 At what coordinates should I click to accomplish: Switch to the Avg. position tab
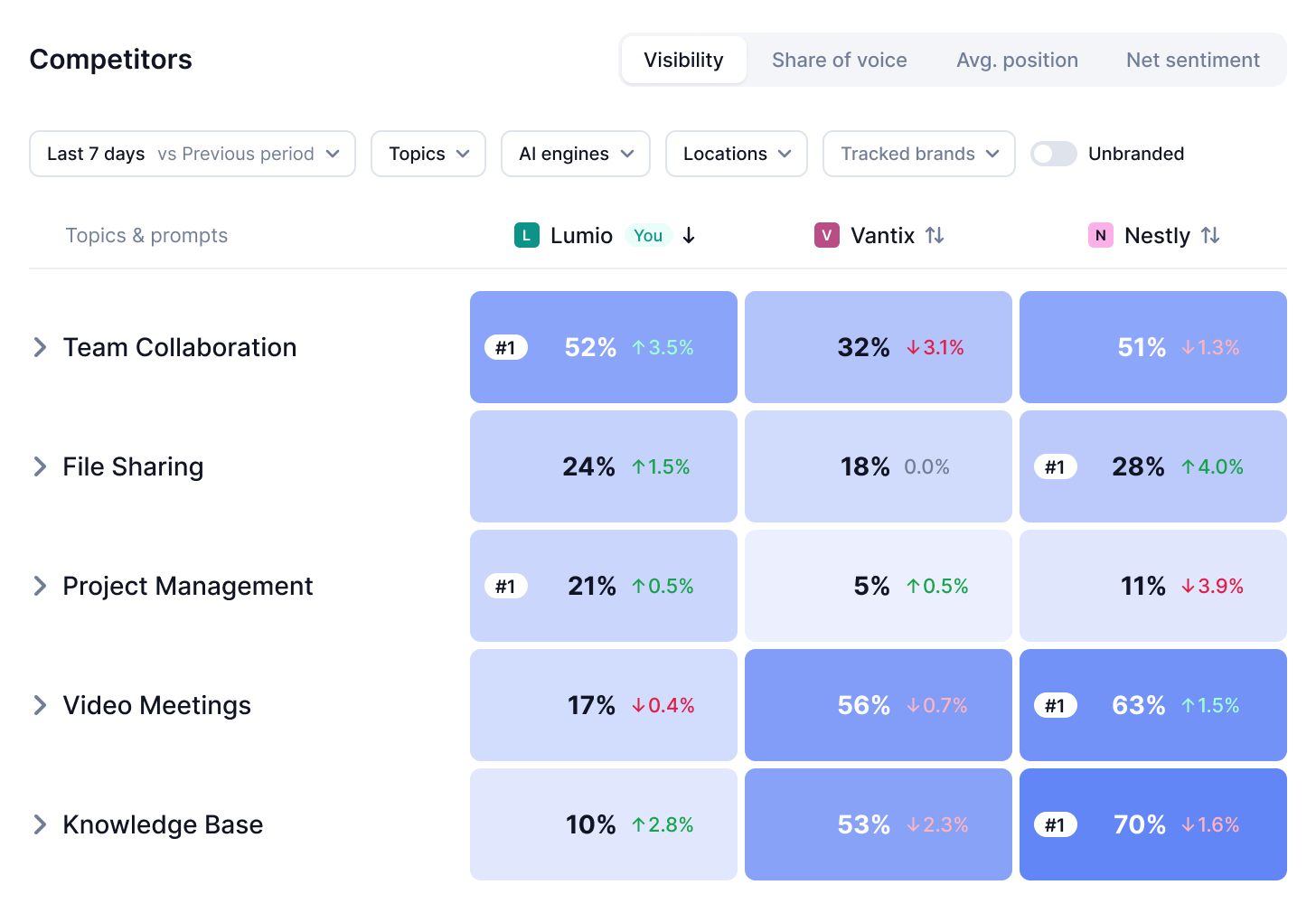pyautogui.click(x=1018, y=60)
